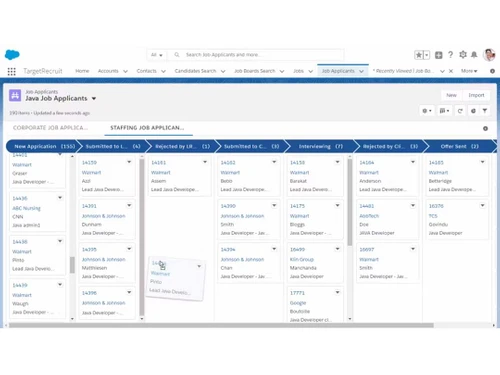
Task: Open the ABC Nursing account link
Action: (26, 208)
